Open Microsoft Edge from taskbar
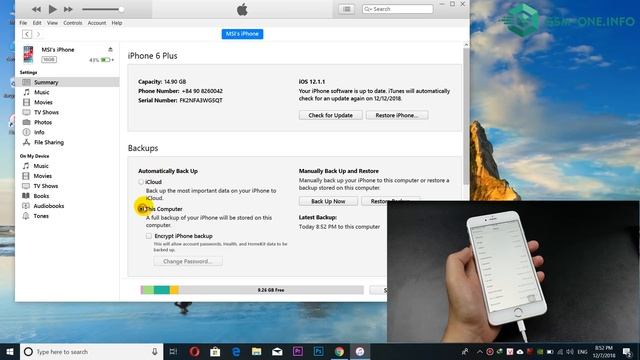 (236, 351)
